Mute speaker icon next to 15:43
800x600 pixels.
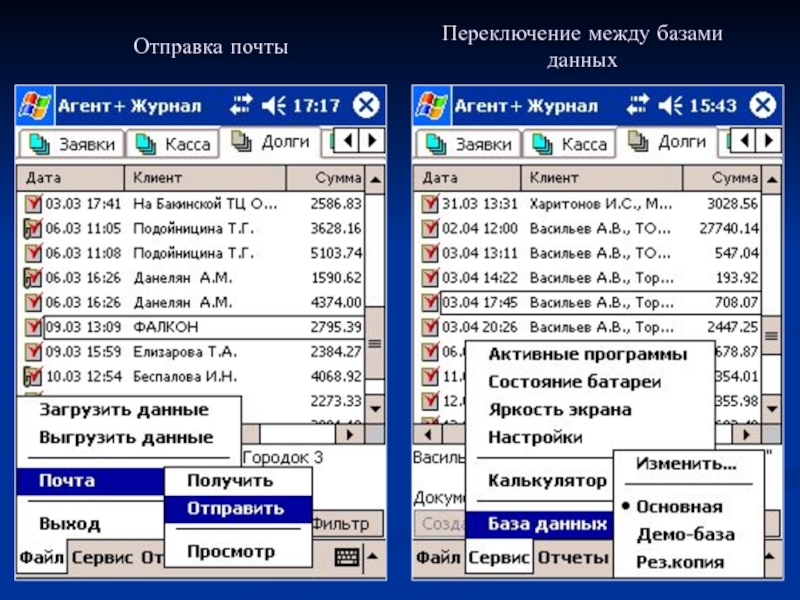coord(670,106)
